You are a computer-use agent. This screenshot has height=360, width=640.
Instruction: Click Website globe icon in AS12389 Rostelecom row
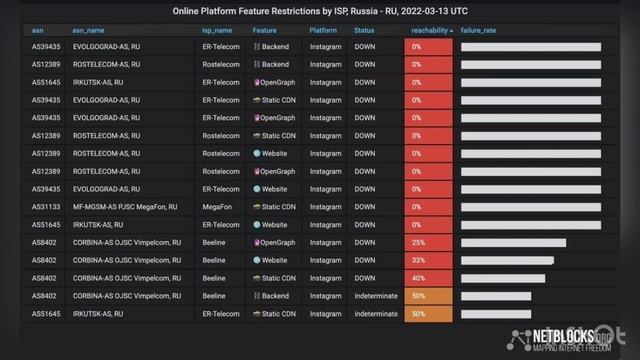coord(257,153)
